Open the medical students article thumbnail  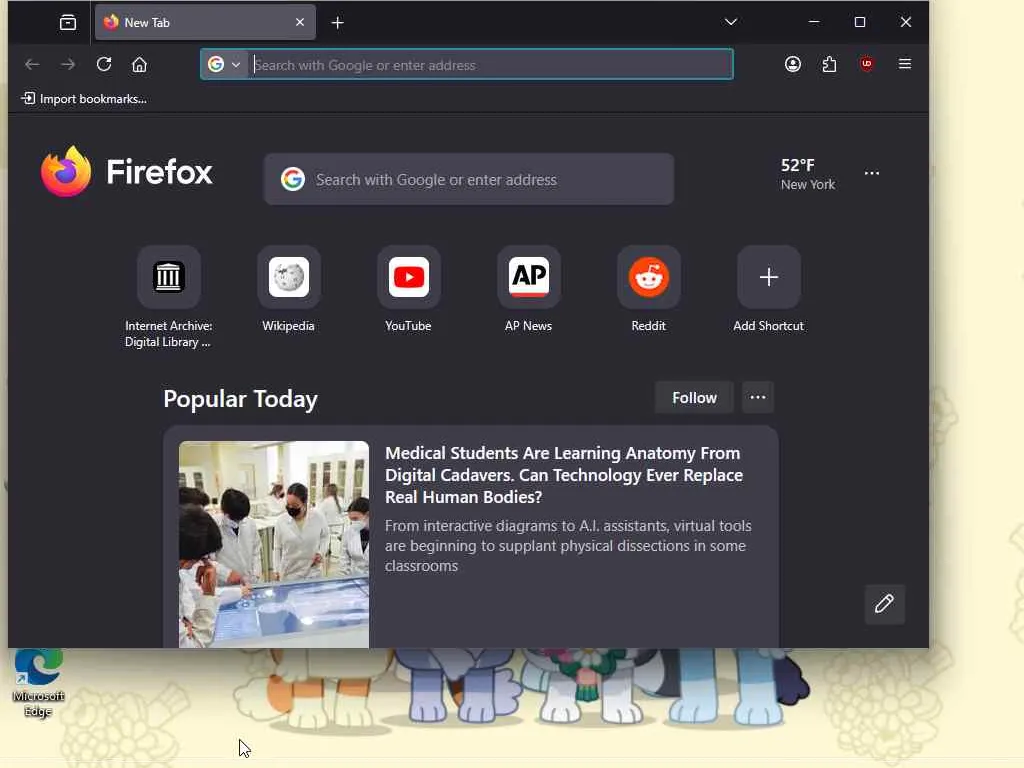tap(274, 544)
